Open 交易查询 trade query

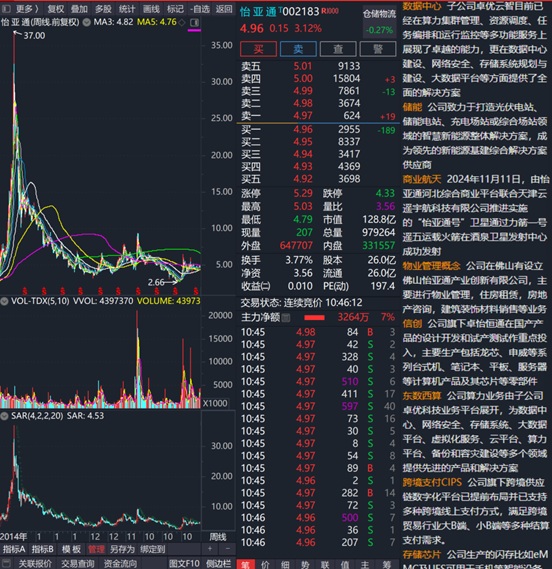78,564
